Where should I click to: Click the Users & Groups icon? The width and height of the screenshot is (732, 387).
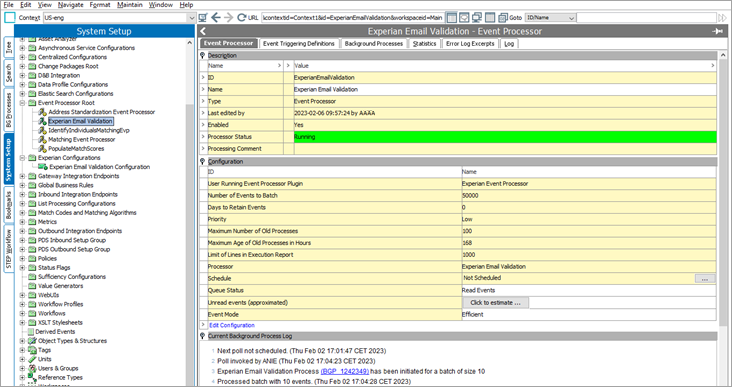click(x=32, y=368)
